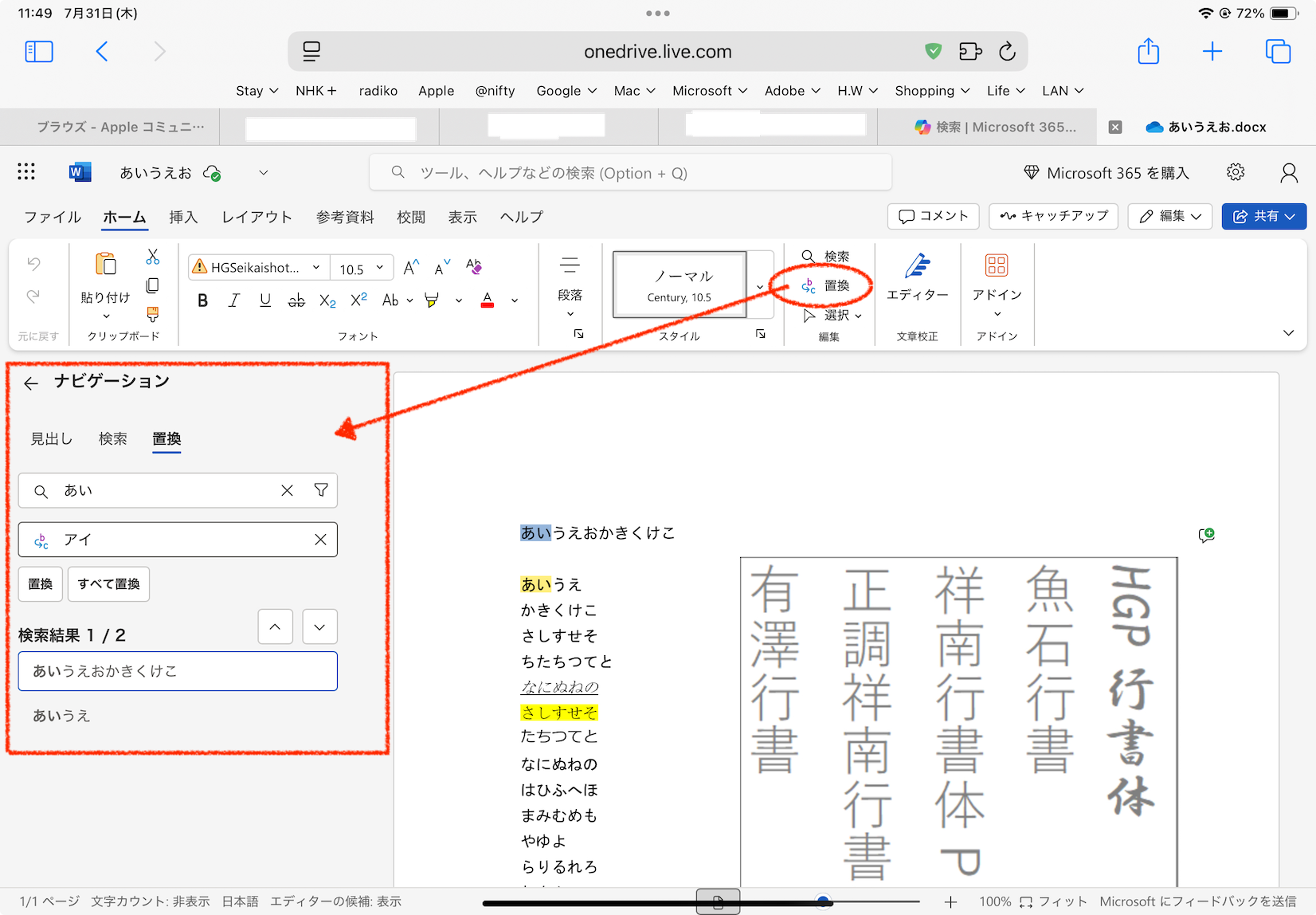1316x915 pixels.
Task: Toggle subscript formatting
Action: tap(327, 300)
